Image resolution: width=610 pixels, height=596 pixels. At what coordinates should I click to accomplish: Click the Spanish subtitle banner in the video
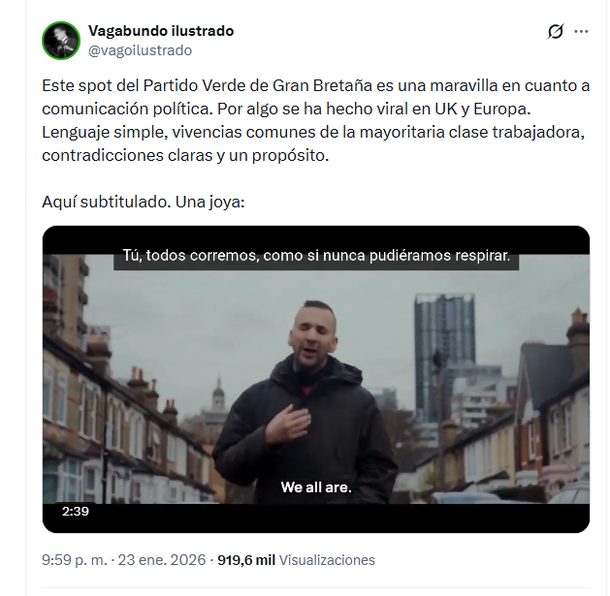pos(316,256)
